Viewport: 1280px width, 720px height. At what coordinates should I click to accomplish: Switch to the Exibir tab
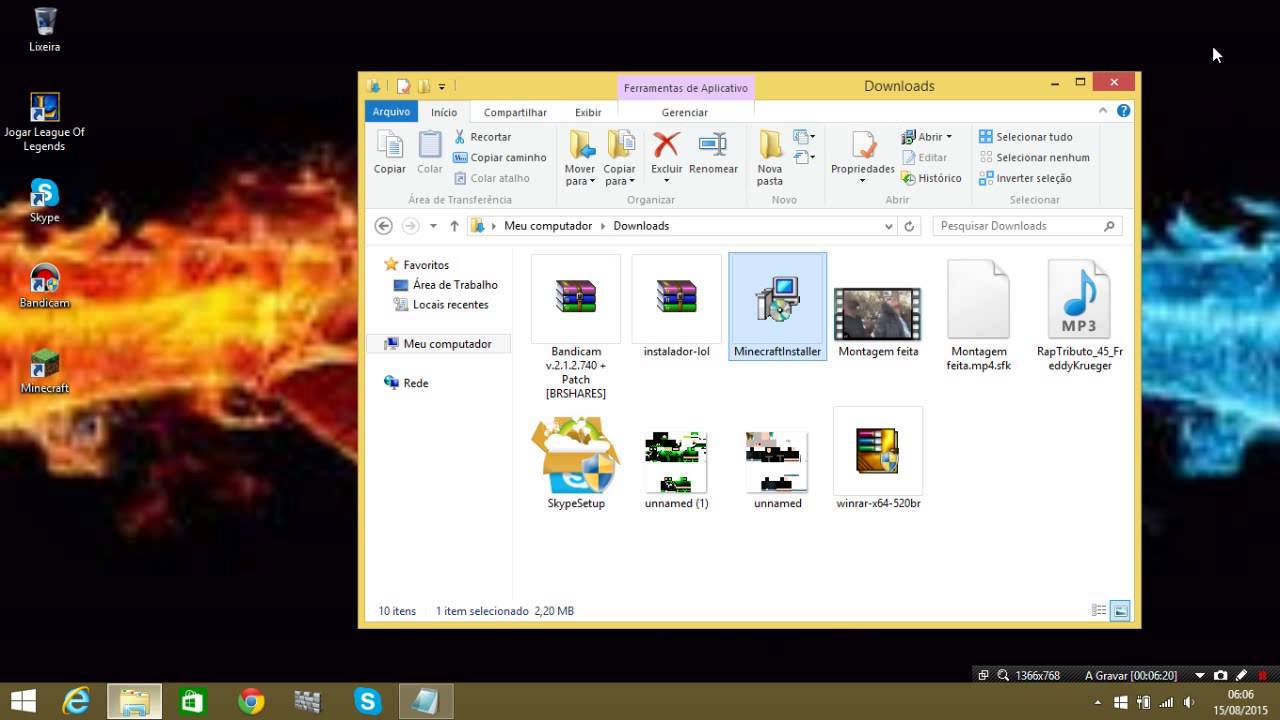point(588,112)
